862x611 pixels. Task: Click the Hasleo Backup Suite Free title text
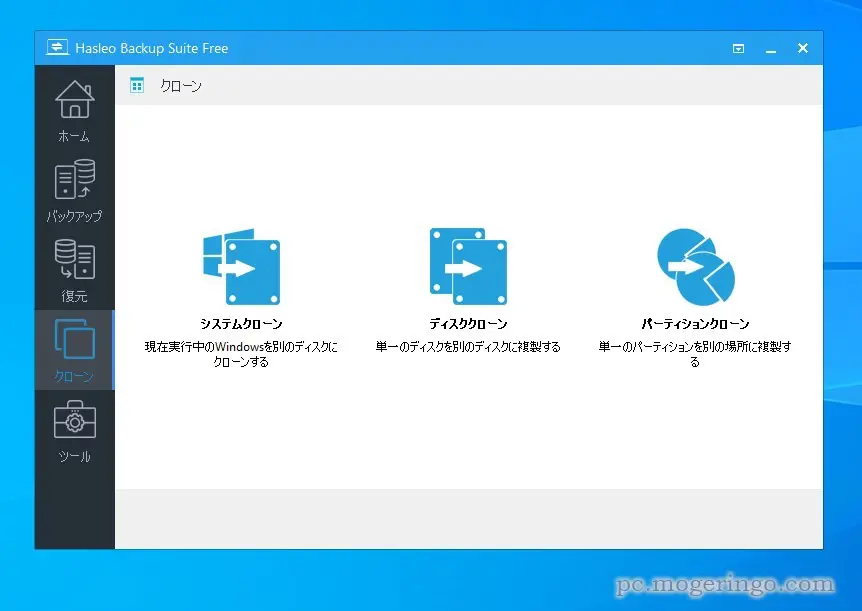(x=152, y=48)
